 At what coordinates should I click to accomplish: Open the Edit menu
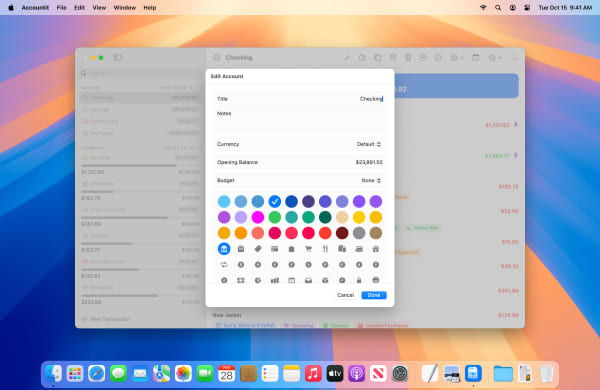80,7
